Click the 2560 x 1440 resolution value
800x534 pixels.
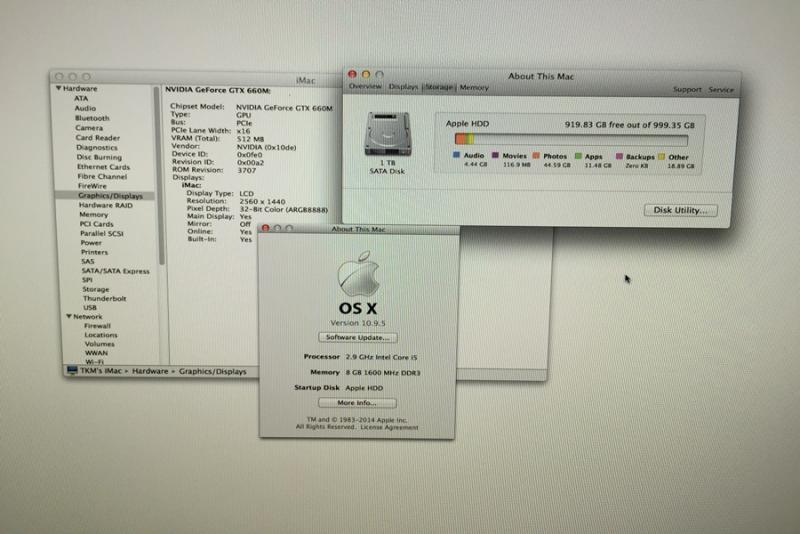[x=262, y=201]
